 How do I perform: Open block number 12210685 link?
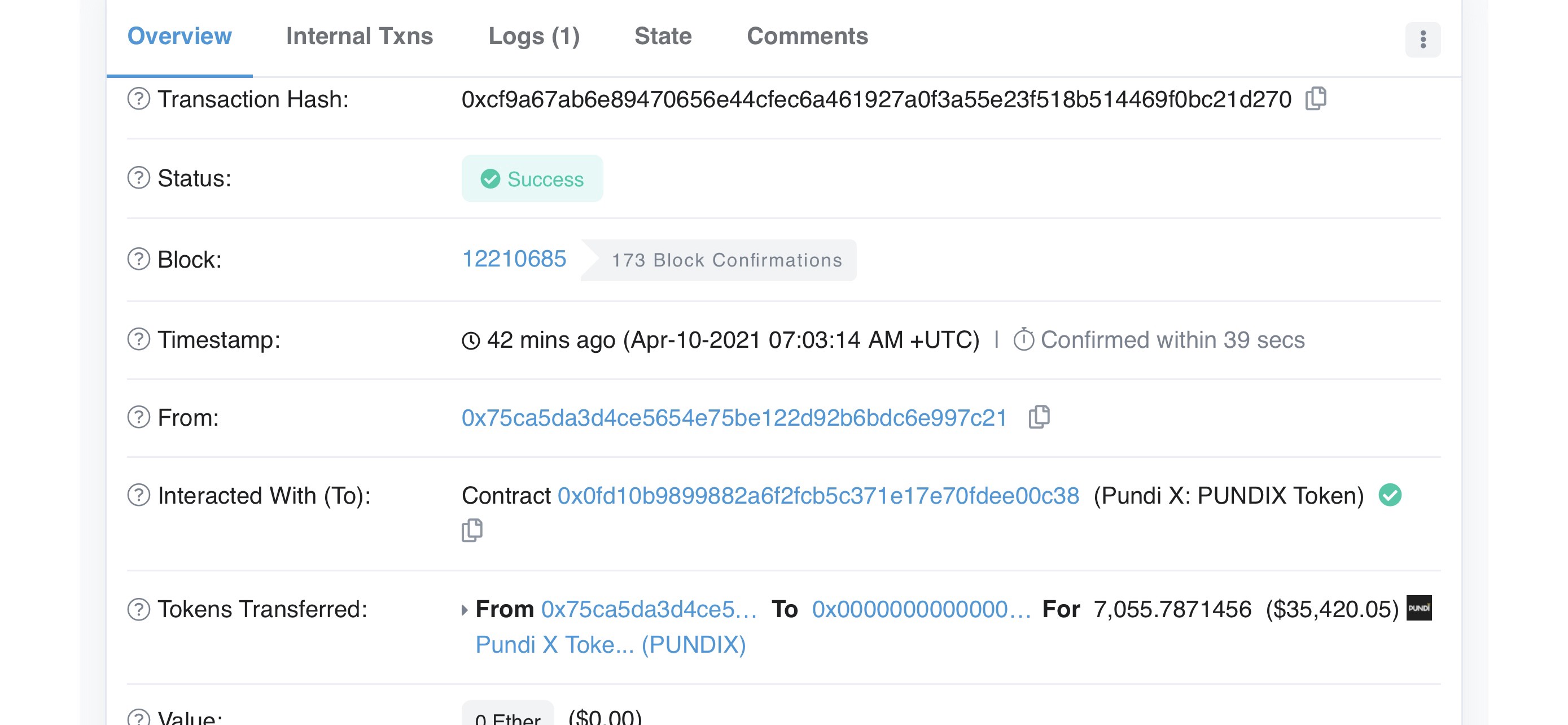[x=514, y=259]
